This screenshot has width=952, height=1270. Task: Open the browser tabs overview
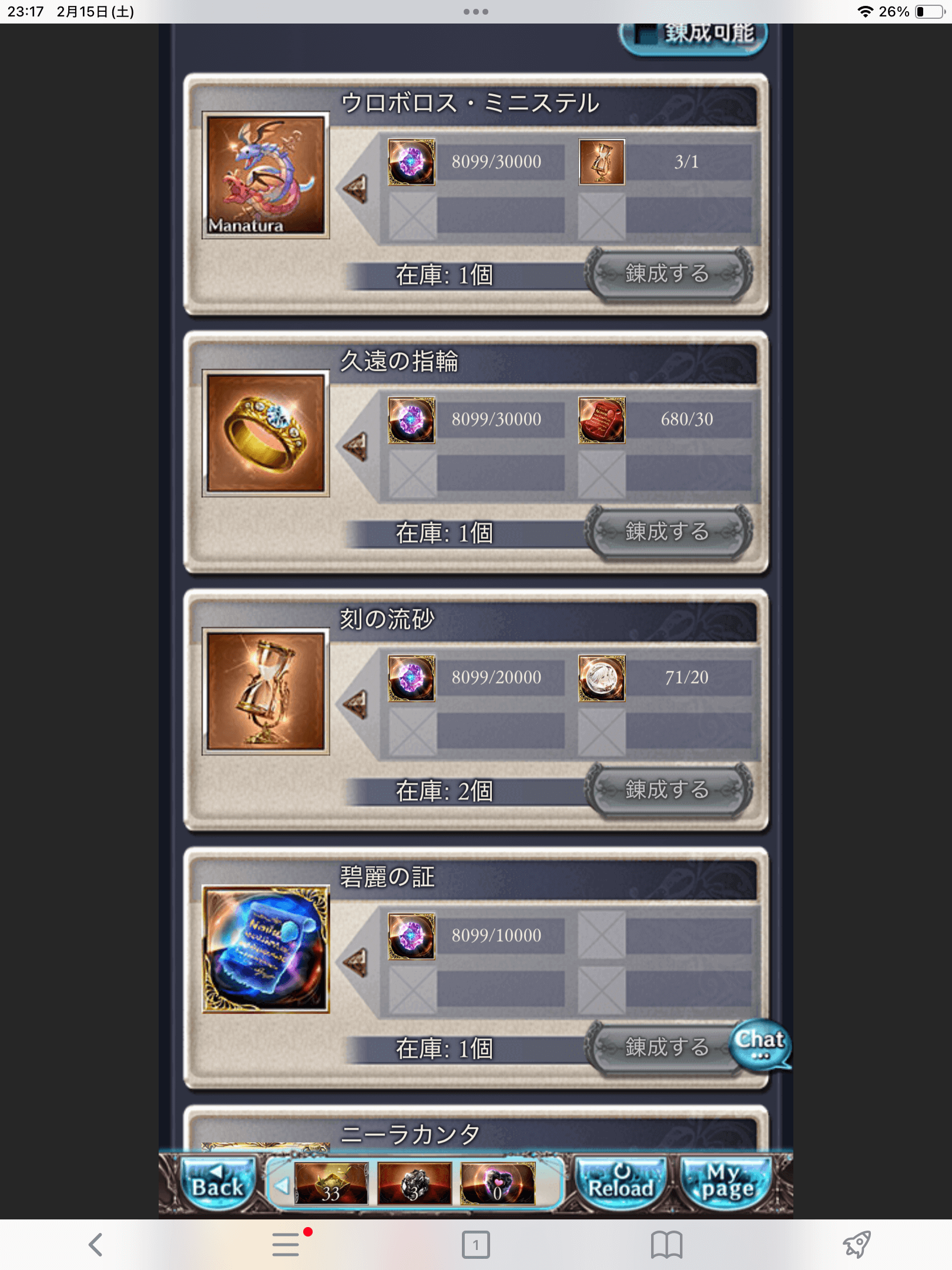[476, 1244]
